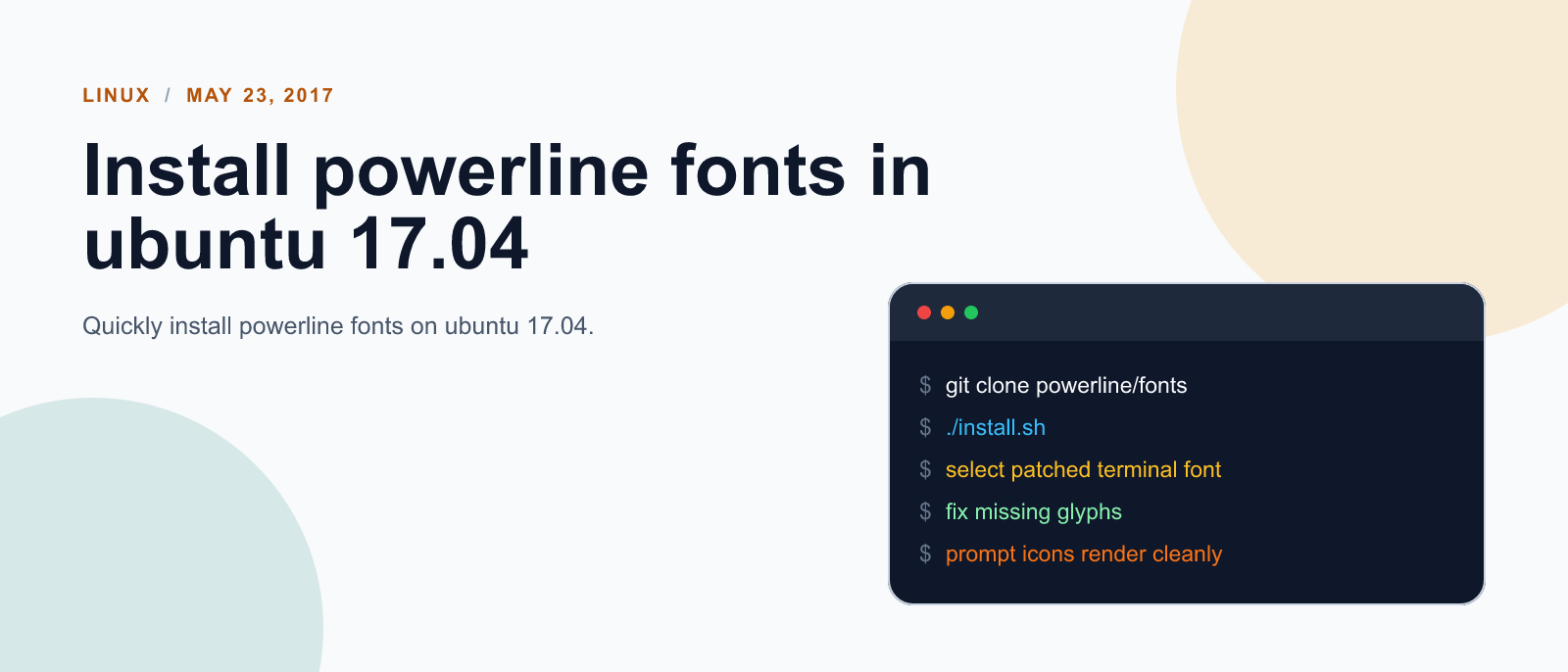Select 'prompt icons render cleanly' line

[x=1084, y=554]
